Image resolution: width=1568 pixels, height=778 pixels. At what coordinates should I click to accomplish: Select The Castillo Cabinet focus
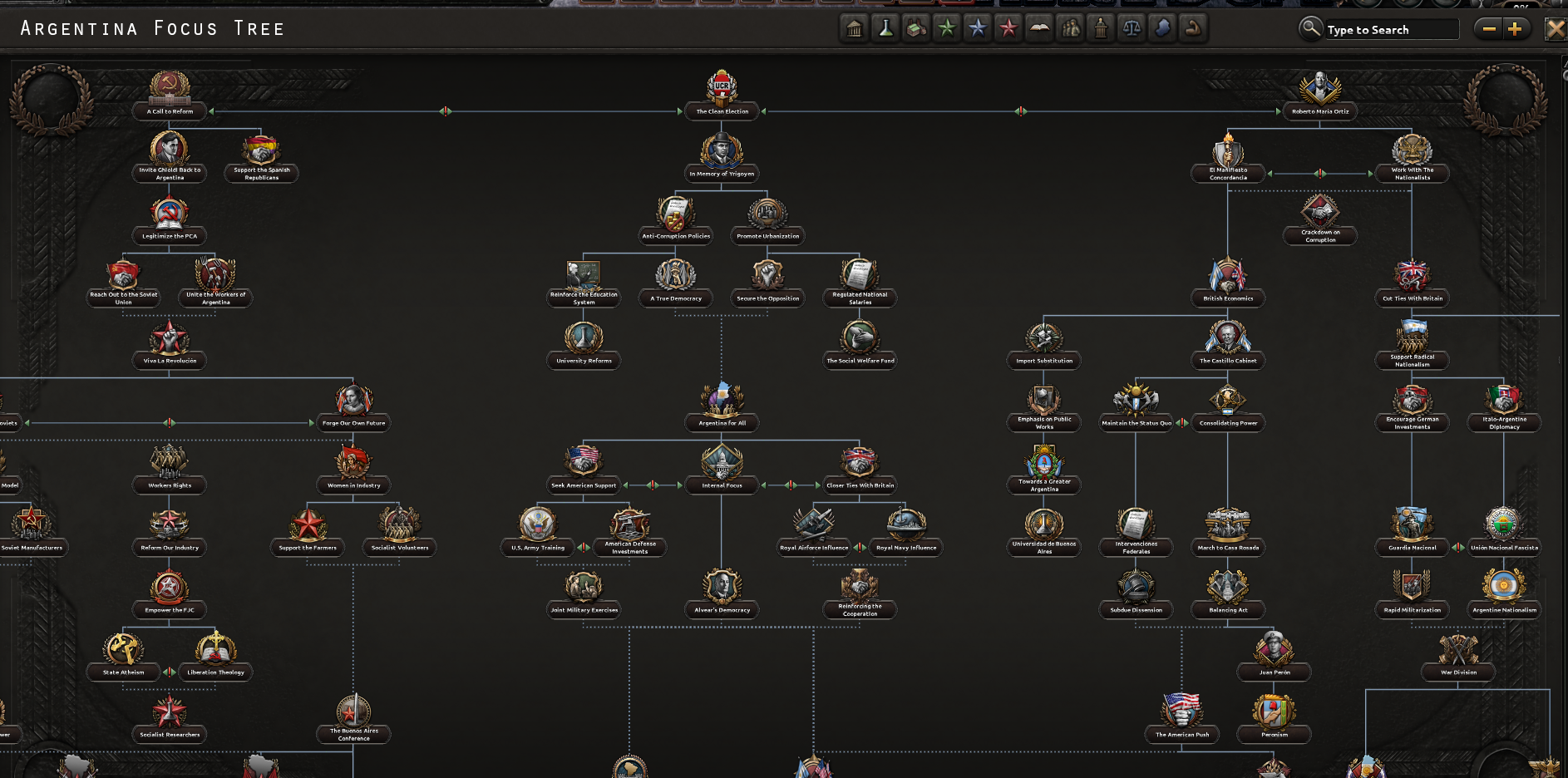pos(1228,344)
